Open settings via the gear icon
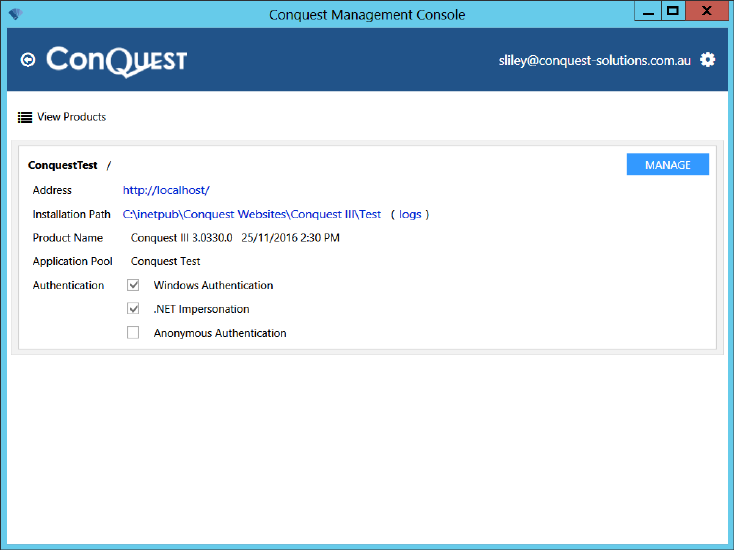This screenshot has width=734, height=550. point(707,60)
